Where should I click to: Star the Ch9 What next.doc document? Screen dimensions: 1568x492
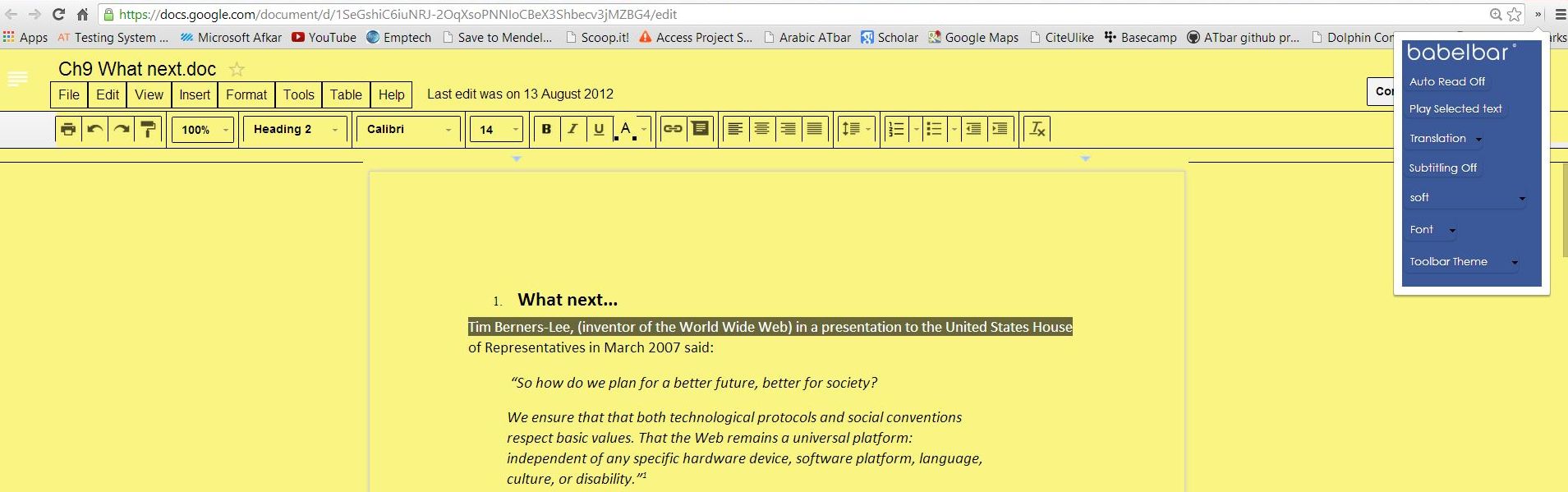pos(237,69)
